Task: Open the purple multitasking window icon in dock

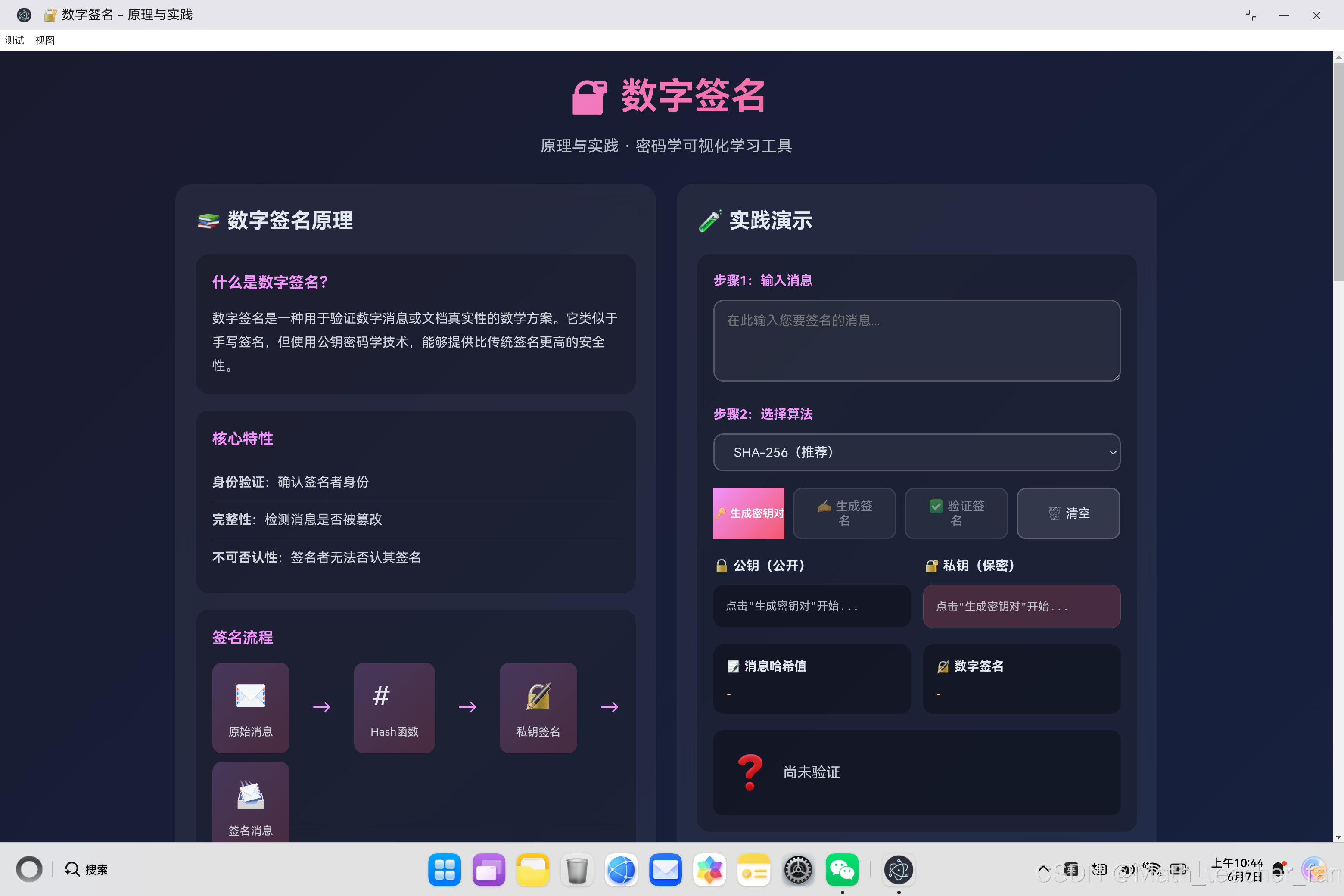Action: click(488, 870)
